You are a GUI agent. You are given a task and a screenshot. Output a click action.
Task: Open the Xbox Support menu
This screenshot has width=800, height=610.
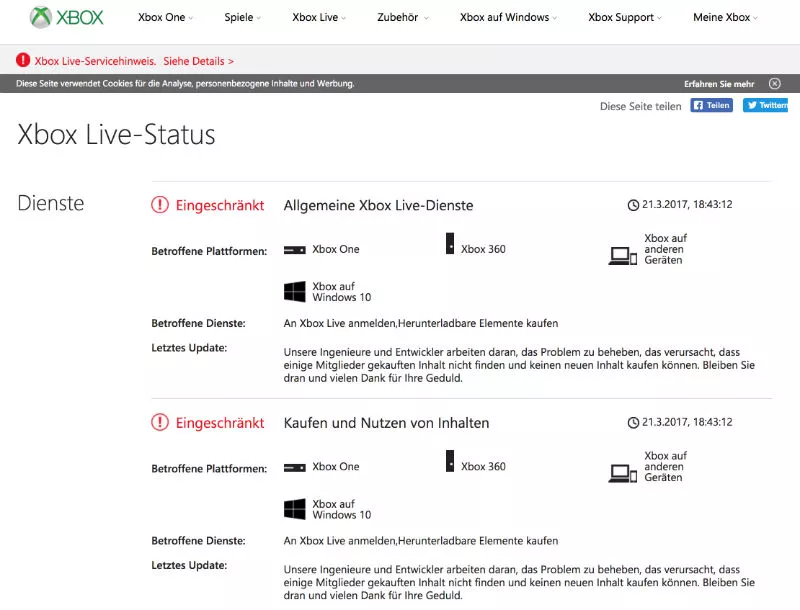tap(624, 17)
